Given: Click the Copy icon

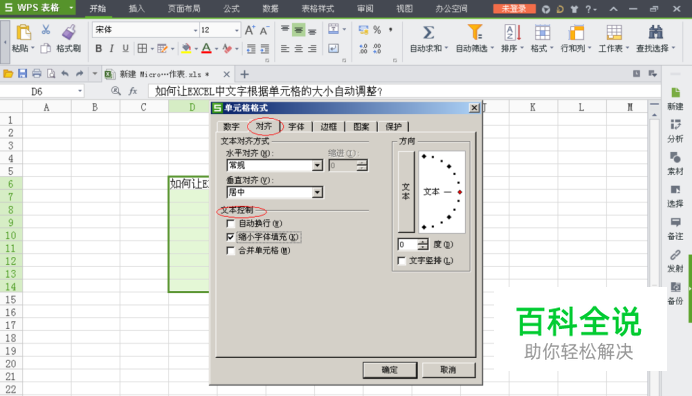Looking at the screenshot, I should point(45,48).
